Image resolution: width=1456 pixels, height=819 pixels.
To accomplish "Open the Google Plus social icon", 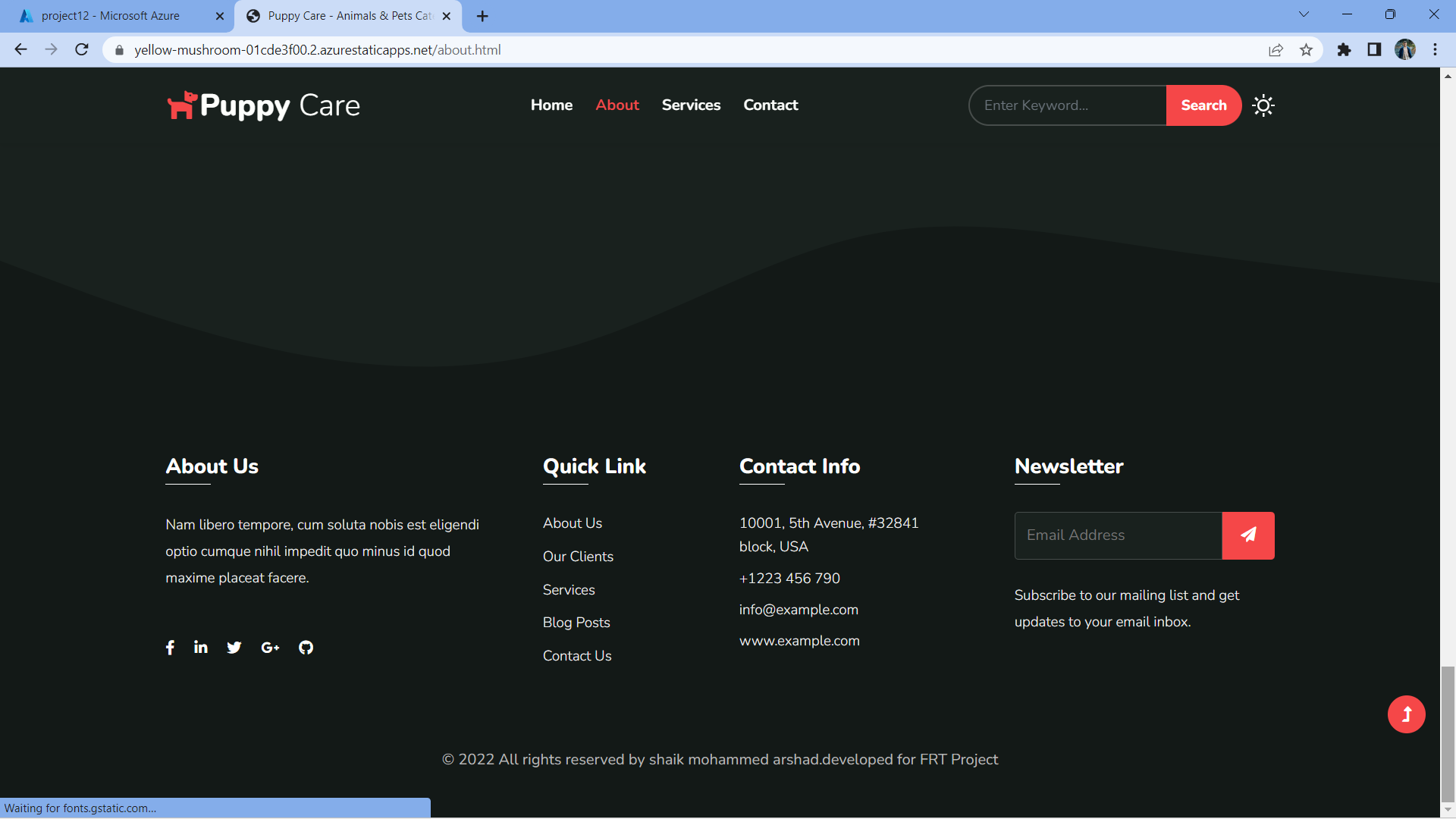I will coord(270,647).
